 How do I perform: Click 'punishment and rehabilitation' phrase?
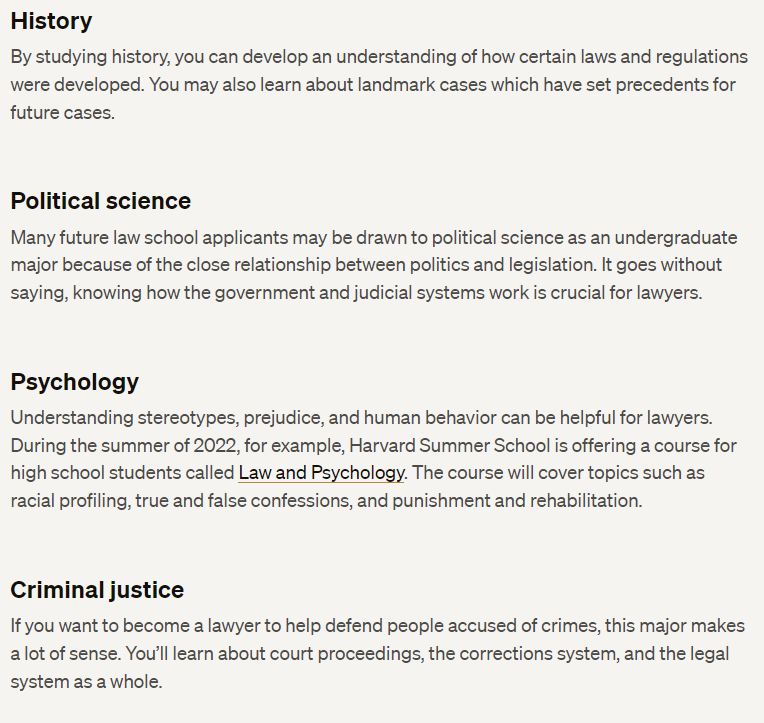pos(517,501)
